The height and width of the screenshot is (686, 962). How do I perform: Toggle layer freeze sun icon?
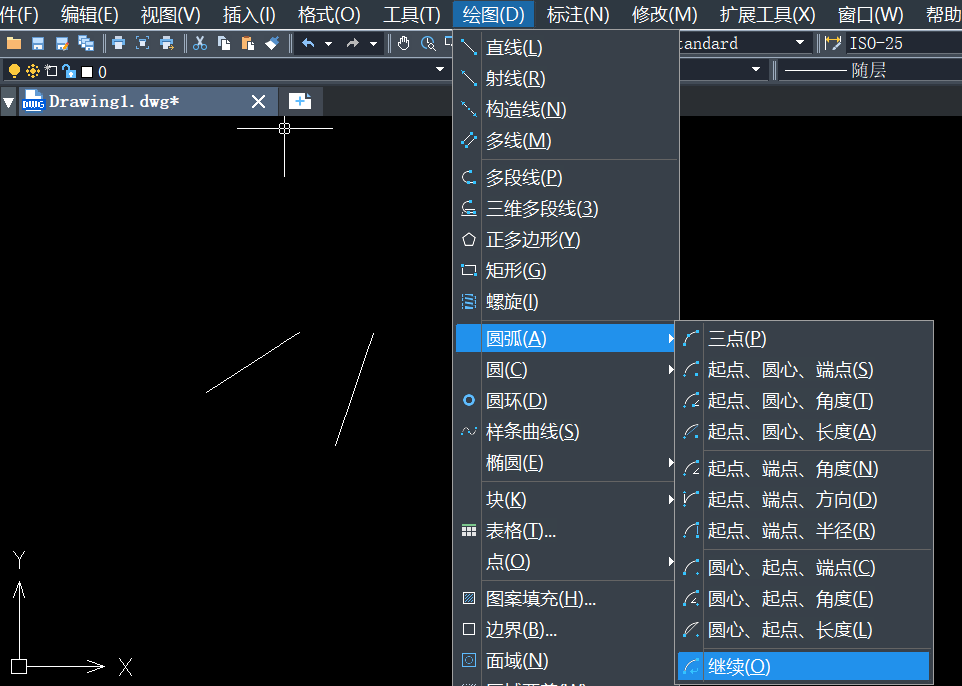click(33, 71)
